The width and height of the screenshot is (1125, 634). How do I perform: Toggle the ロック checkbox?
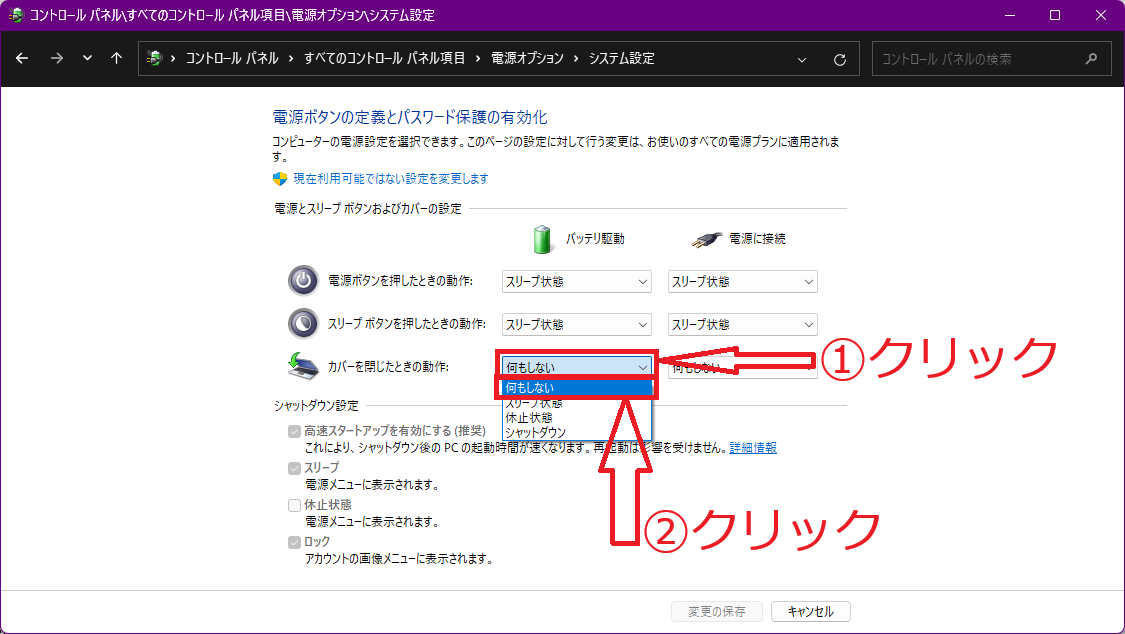294,541
